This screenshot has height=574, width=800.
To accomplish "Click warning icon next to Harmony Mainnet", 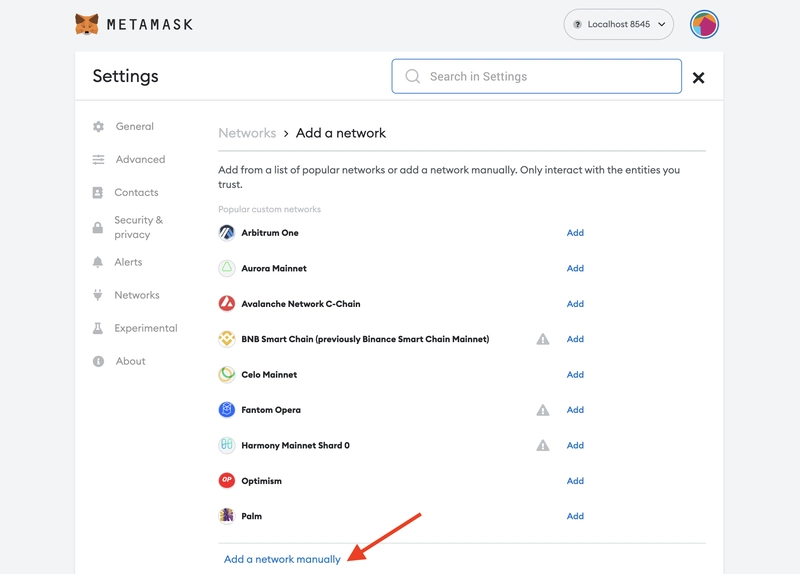I will [543, 445].
